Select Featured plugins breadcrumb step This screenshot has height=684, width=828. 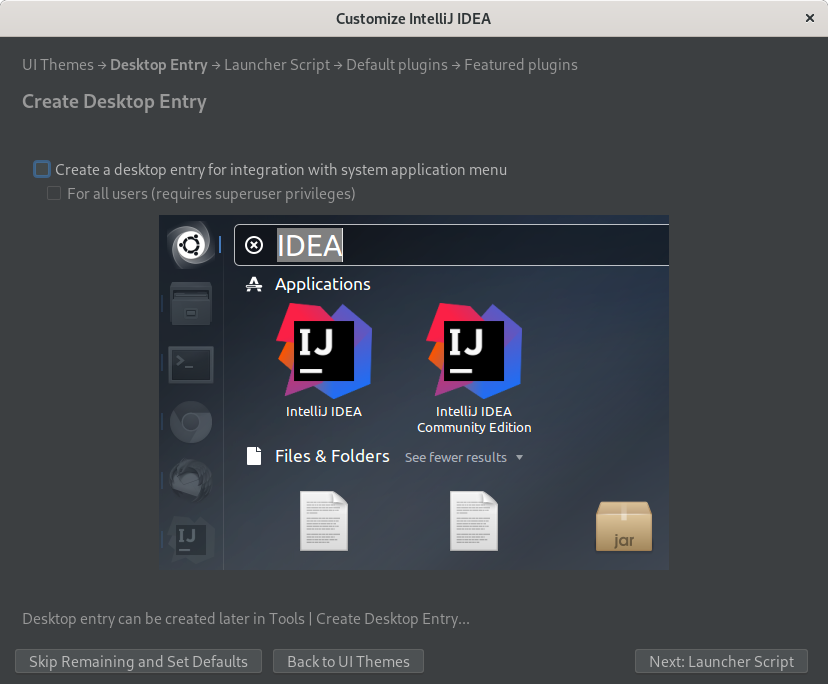tap(521, 65)
